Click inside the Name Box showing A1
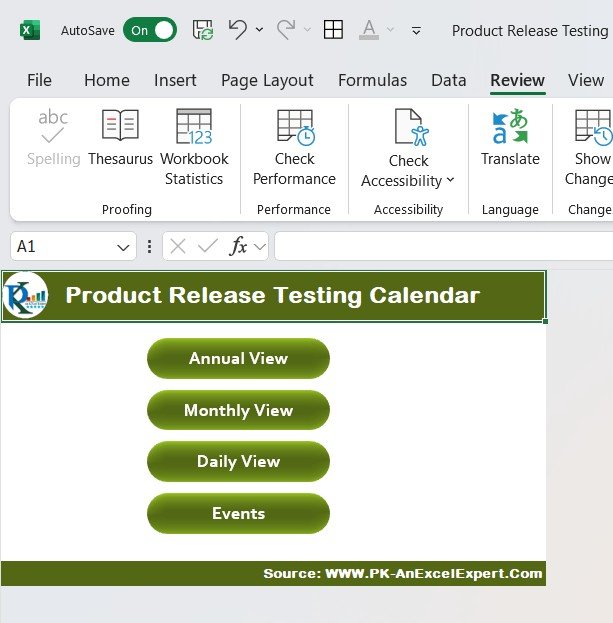613x623 pixels. 64,247
